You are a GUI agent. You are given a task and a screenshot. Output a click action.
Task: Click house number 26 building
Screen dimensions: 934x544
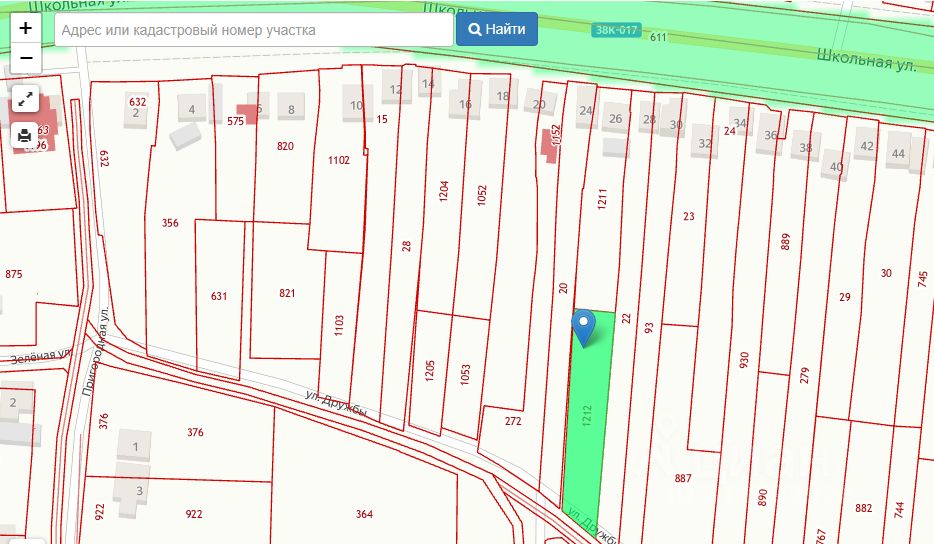point(615,117)
